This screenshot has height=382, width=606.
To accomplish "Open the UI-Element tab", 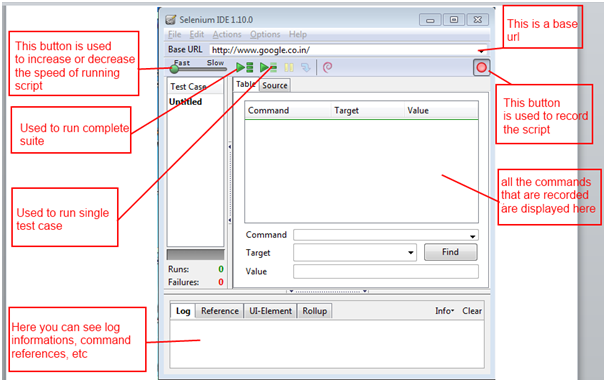I will (x=270, y=311).
